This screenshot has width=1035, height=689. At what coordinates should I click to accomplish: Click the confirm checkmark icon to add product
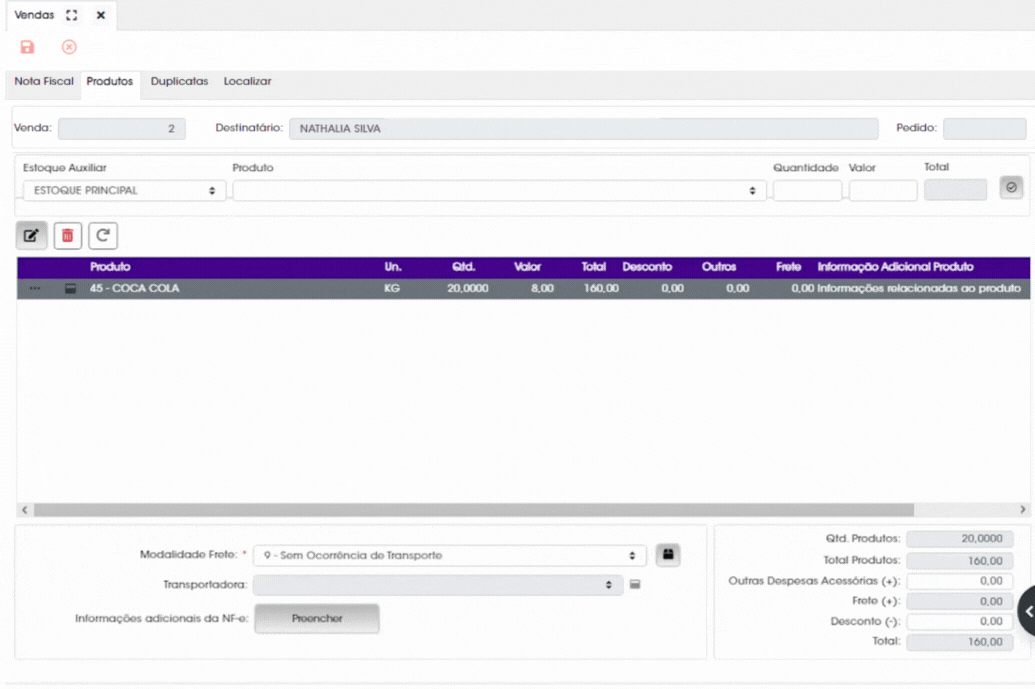click(1011, 187)
